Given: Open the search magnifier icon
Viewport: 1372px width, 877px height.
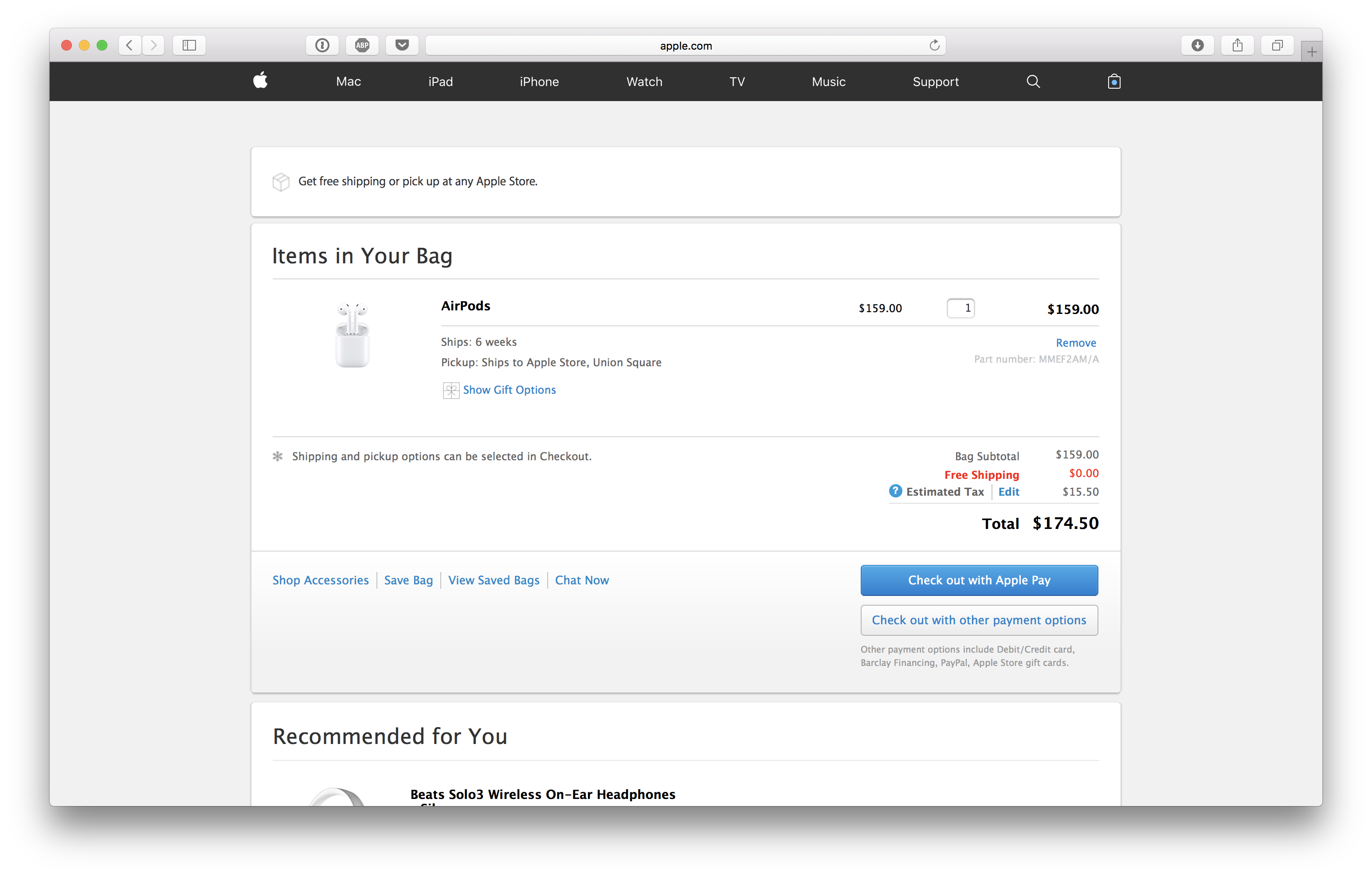Looking at the screenshot, I should (1033, 82).
